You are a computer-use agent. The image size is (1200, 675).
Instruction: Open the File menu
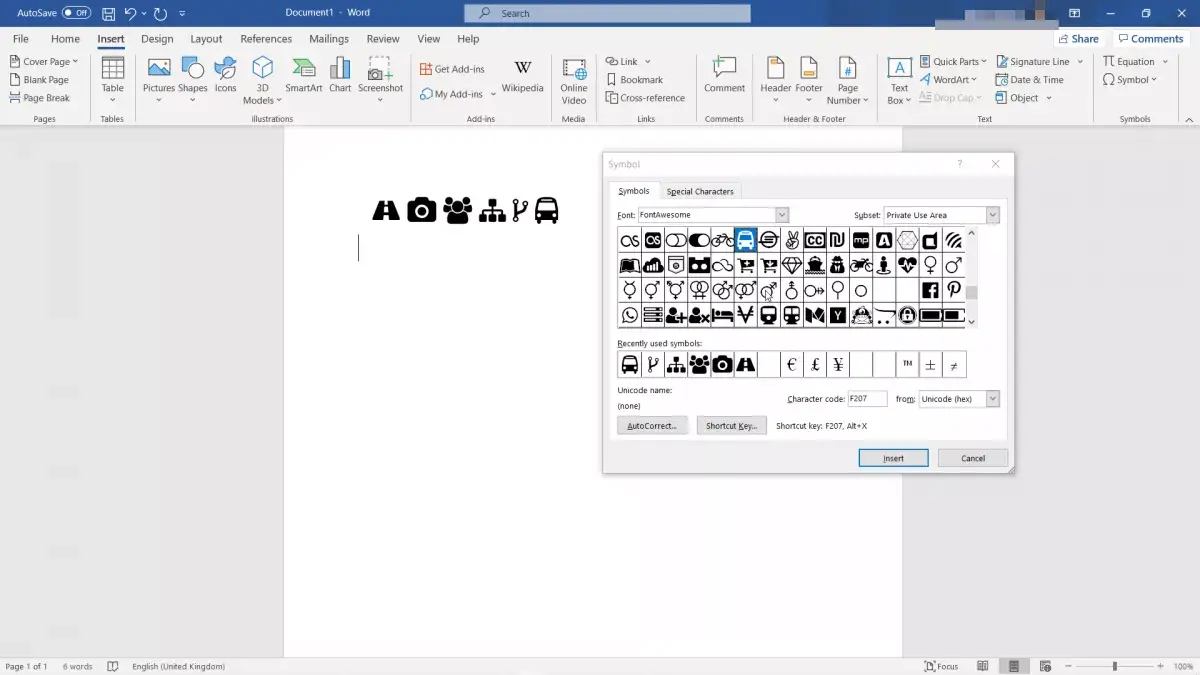(x=20, y=39)
